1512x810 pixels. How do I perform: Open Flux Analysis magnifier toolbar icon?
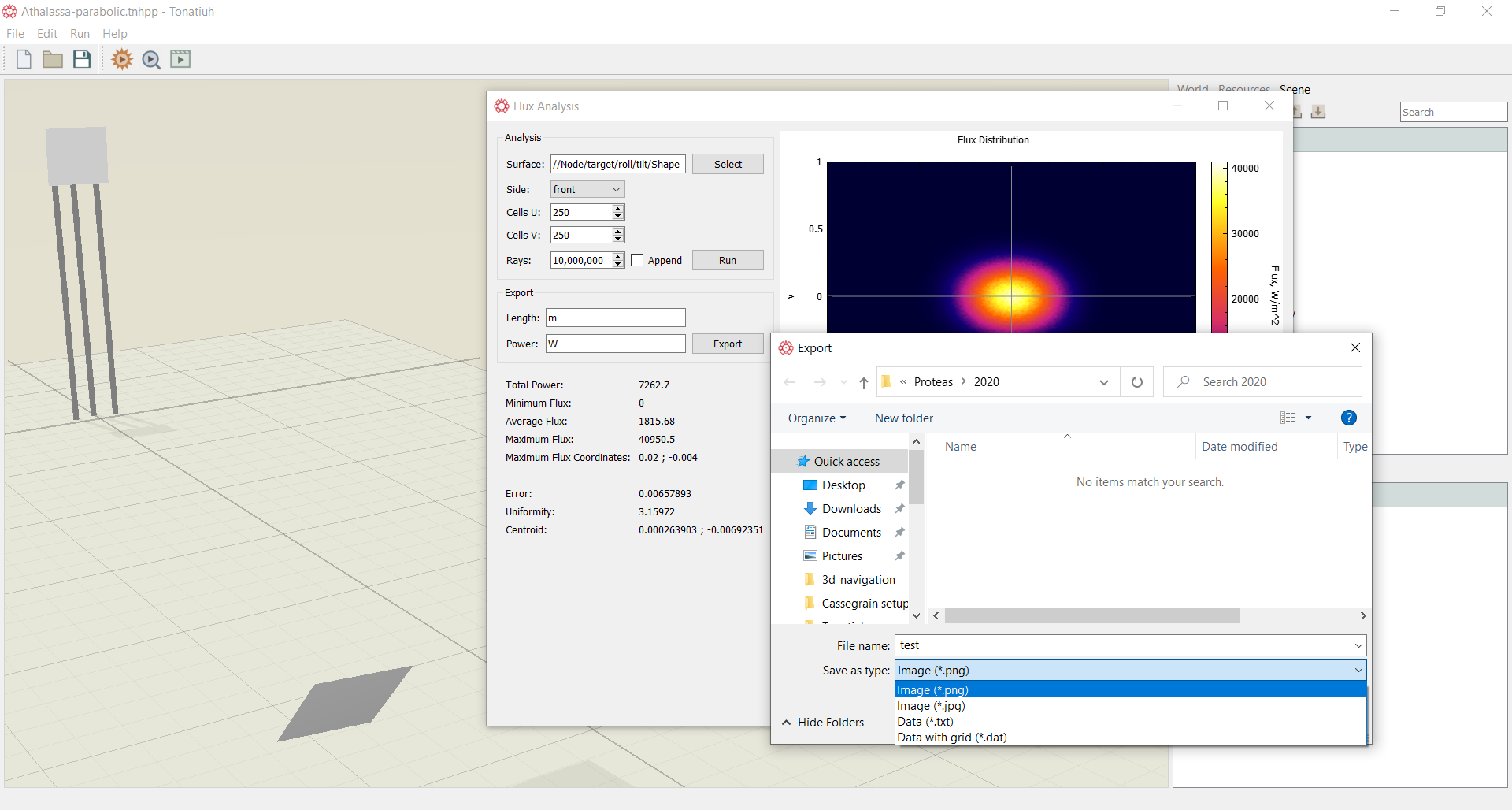[x=151, y=59]
